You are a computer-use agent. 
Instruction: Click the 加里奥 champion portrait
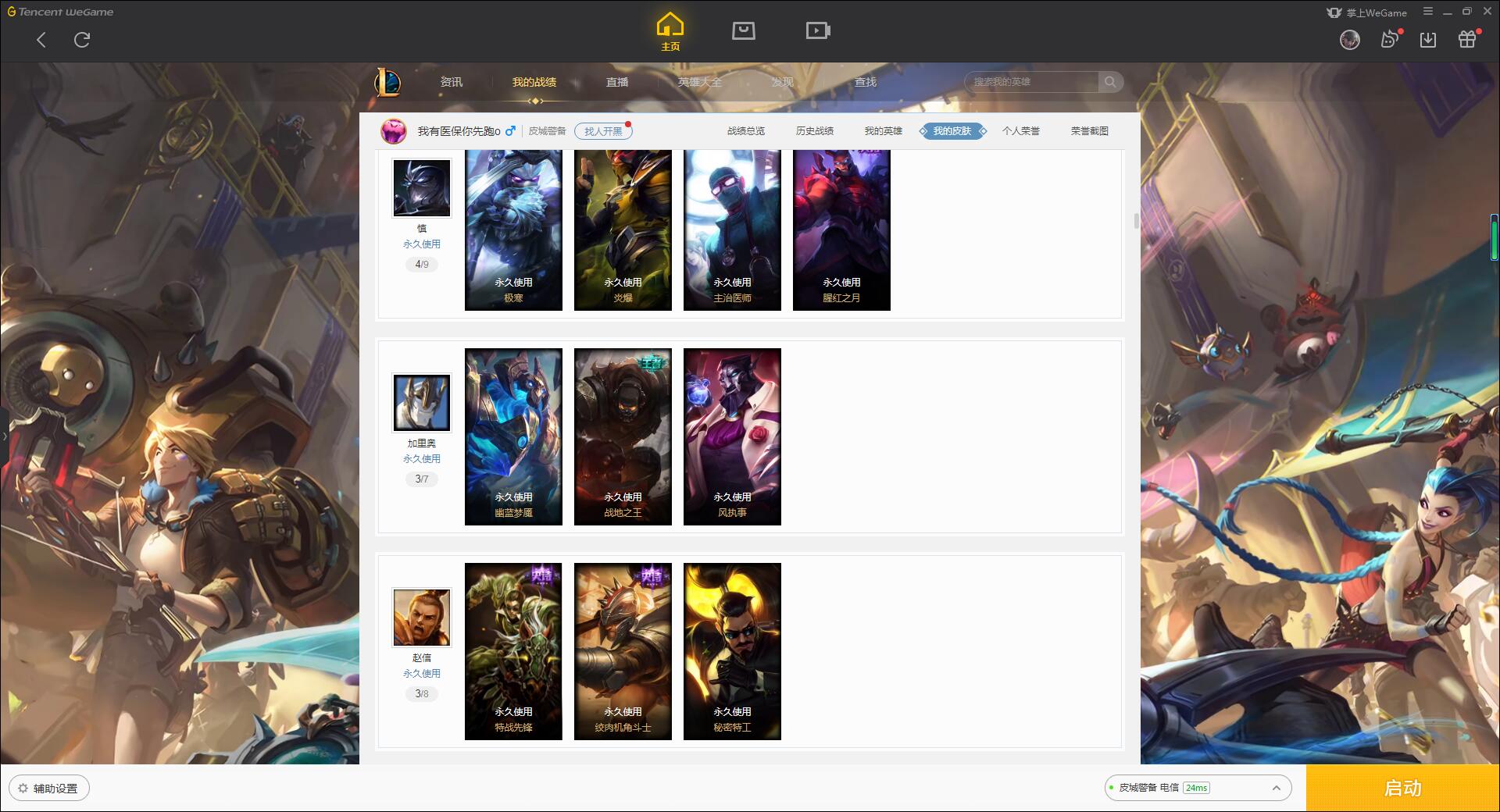pos(422,403)
